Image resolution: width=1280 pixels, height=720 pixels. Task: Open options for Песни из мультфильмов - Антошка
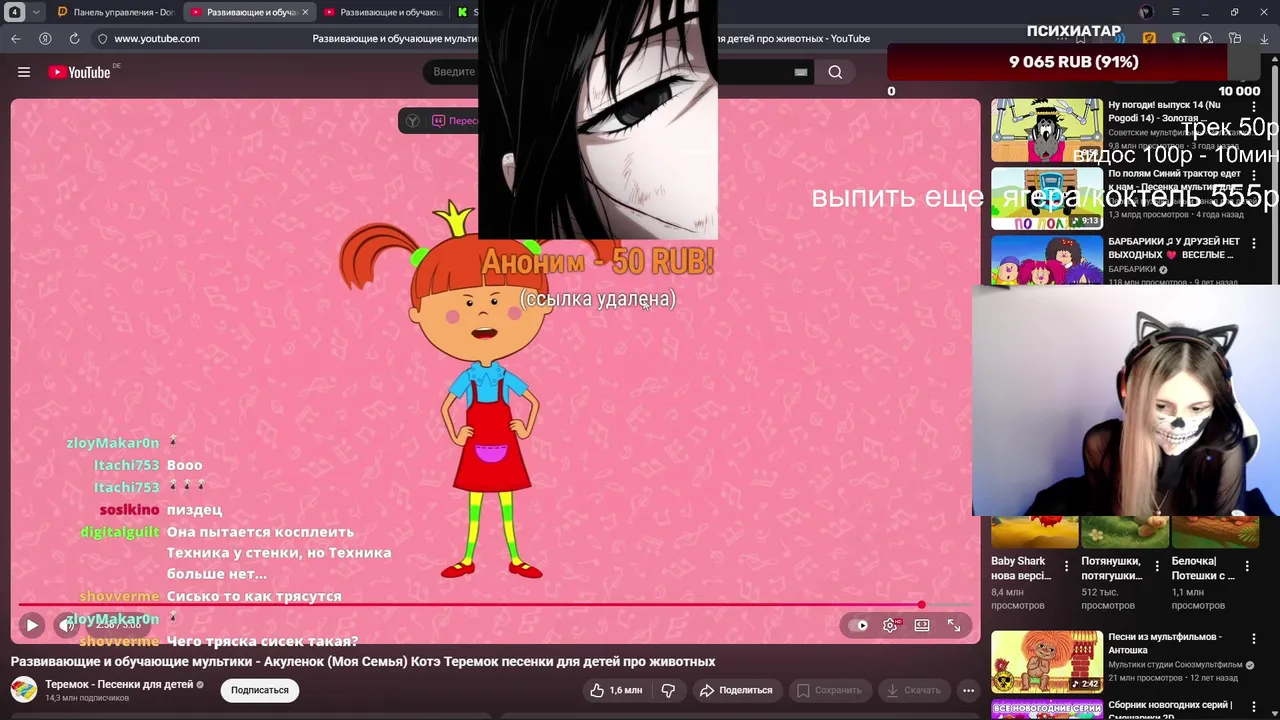(1254, 638)
